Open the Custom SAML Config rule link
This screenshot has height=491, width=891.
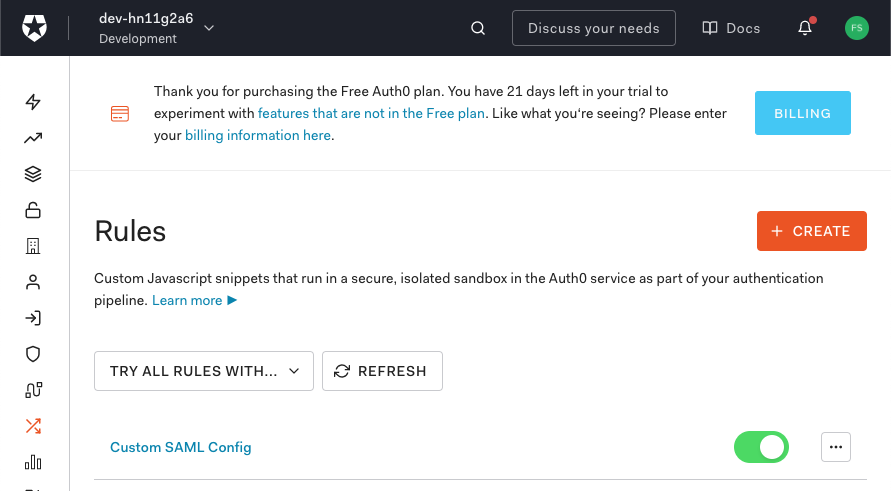(x=180, y=447)
